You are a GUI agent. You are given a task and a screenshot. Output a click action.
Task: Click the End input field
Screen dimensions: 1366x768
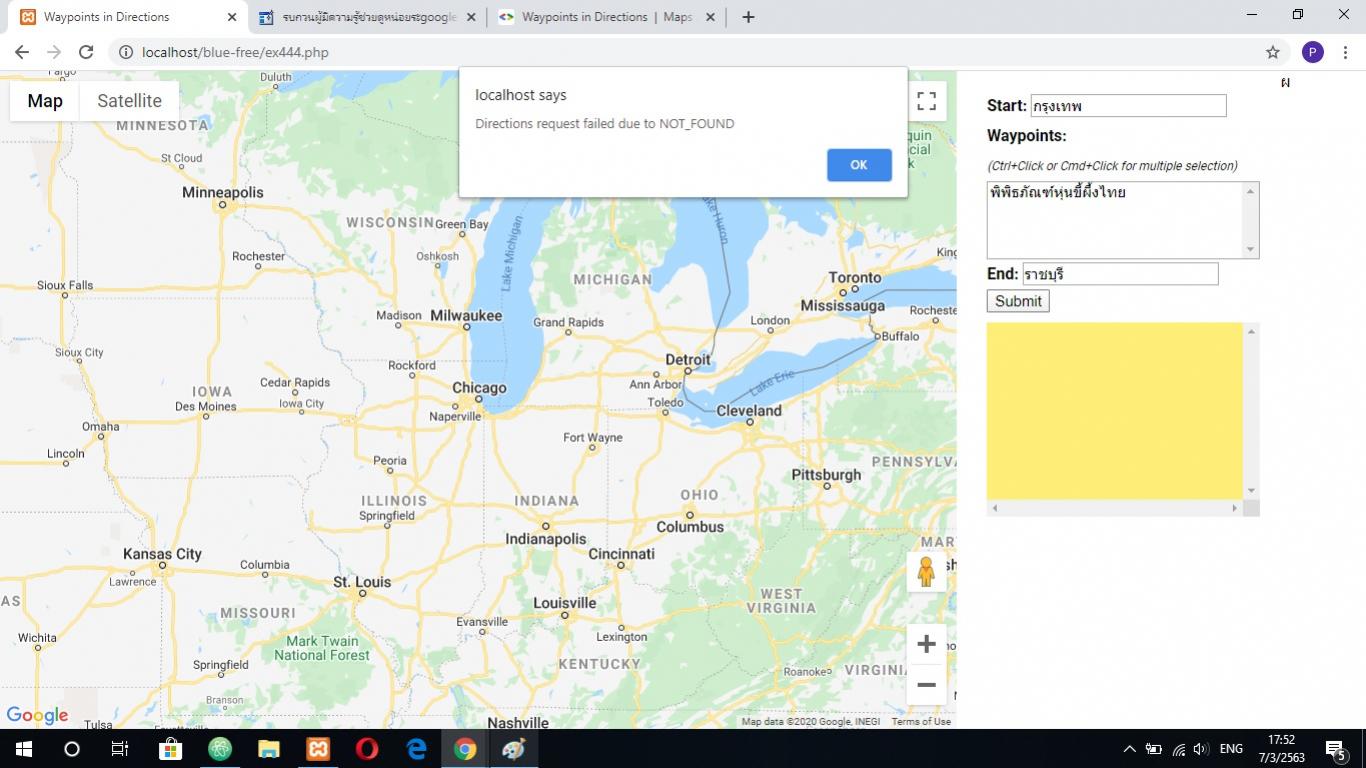pos(1120,274)
